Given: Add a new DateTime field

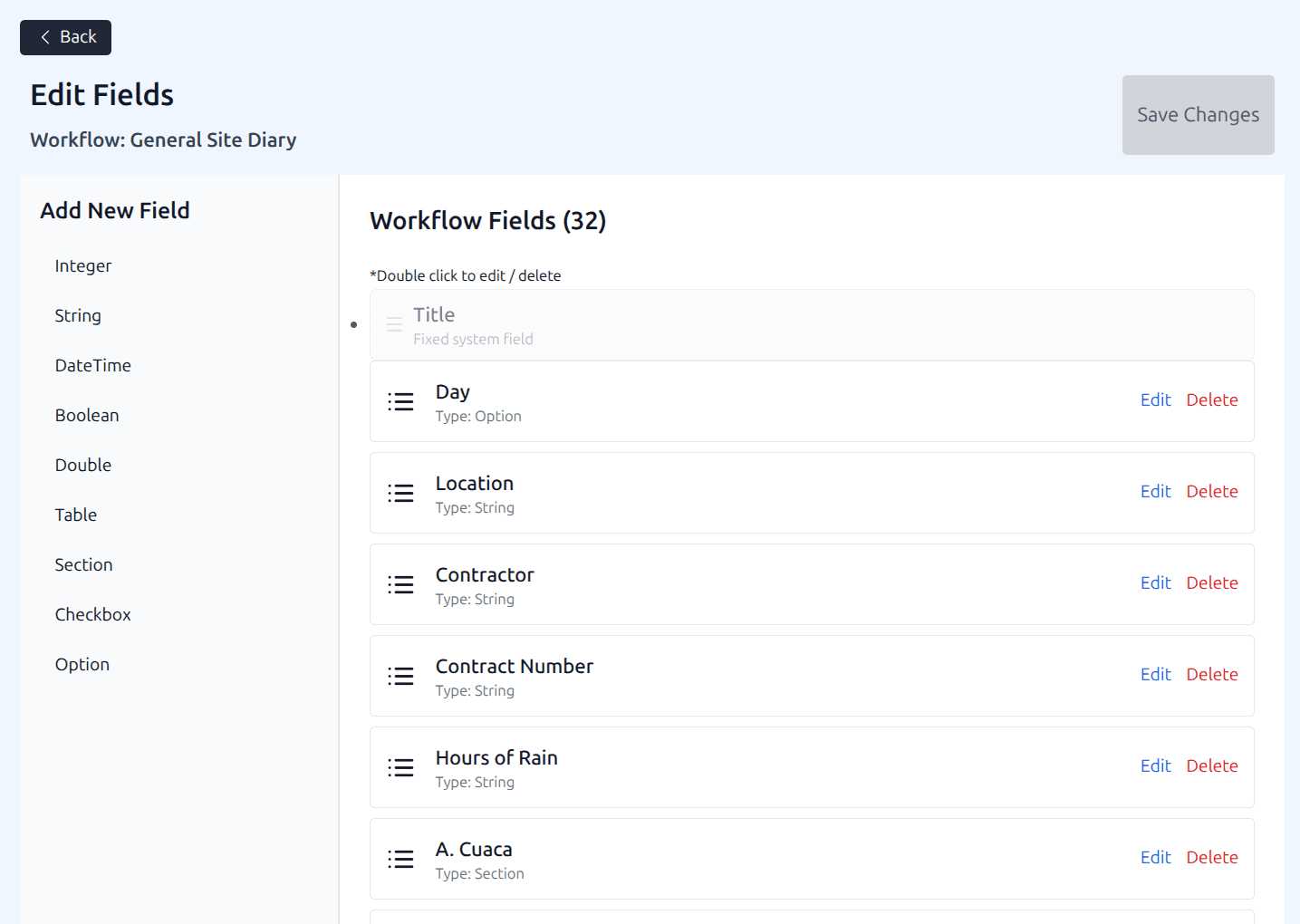Looking at the screenshot, I should click(93, 366).
